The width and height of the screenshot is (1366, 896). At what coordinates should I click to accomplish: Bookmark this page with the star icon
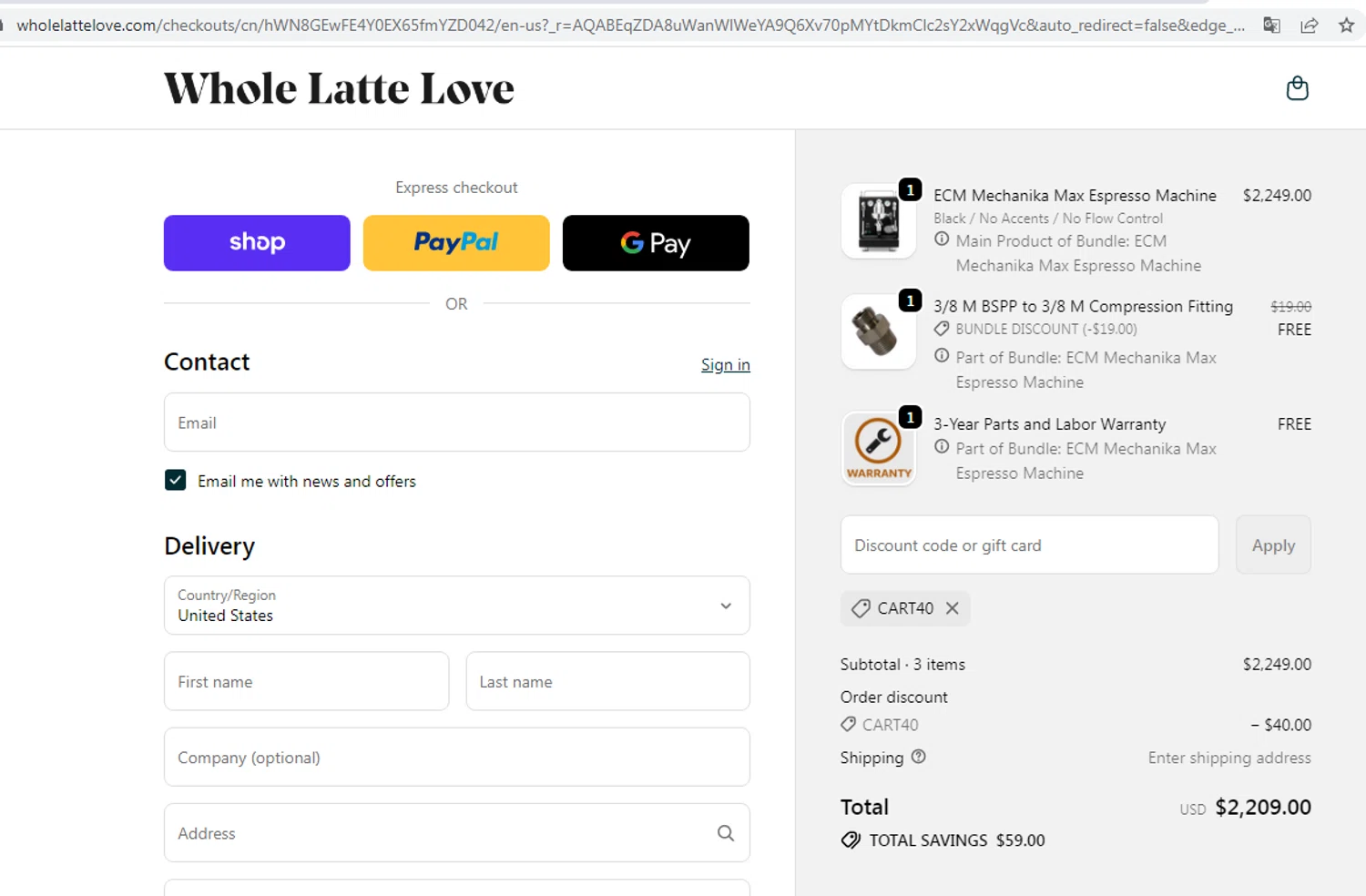pyautogui.click(x=1346, y=25)
